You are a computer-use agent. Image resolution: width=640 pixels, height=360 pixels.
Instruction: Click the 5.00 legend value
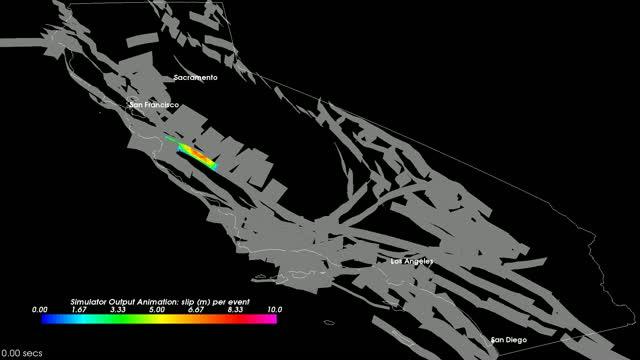point(157,310)
